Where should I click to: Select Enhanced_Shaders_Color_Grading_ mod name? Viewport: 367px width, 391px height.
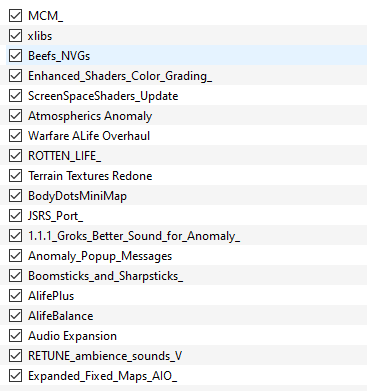coord(120,76)
